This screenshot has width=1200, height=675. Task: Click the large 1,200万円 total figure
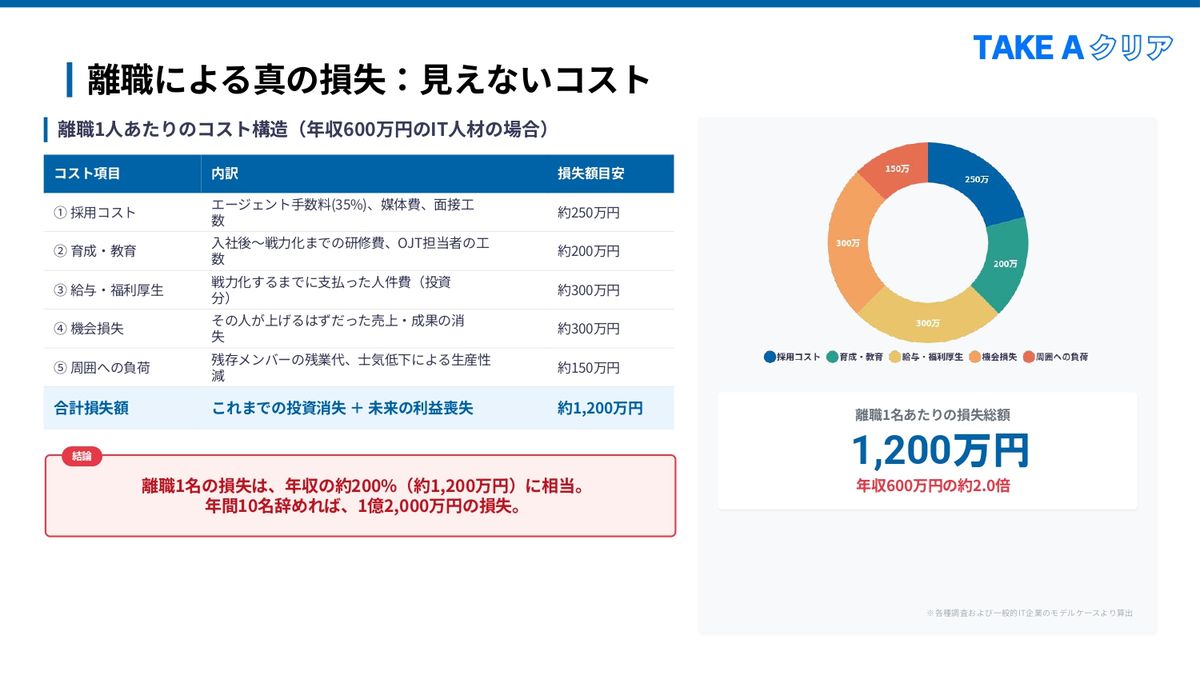pyautogui.click(x=939, y=451)
